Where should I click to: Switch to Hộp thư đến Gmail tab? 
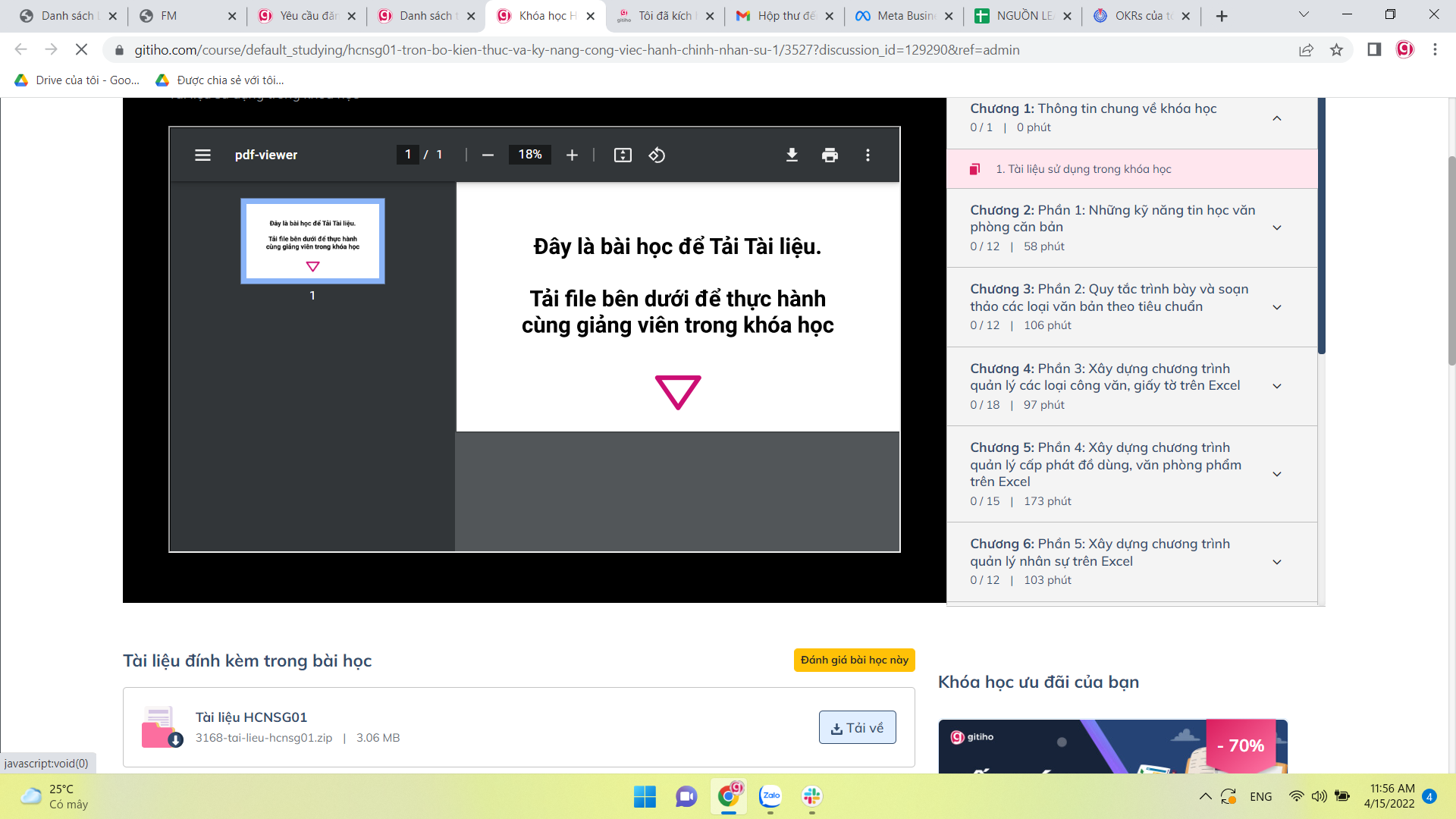pyautogui.click(x=785, y=16)
